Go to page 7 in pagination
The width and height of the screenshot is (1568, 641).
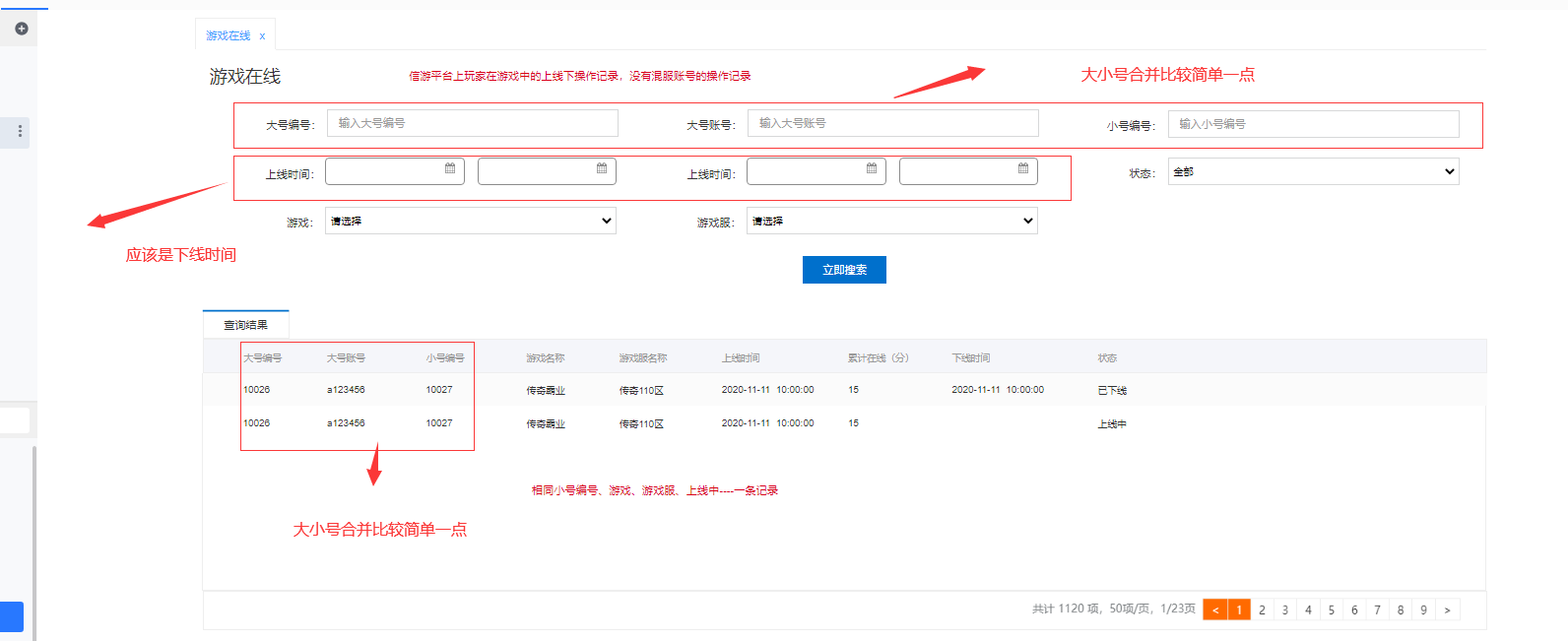[x=1377, y=609]
